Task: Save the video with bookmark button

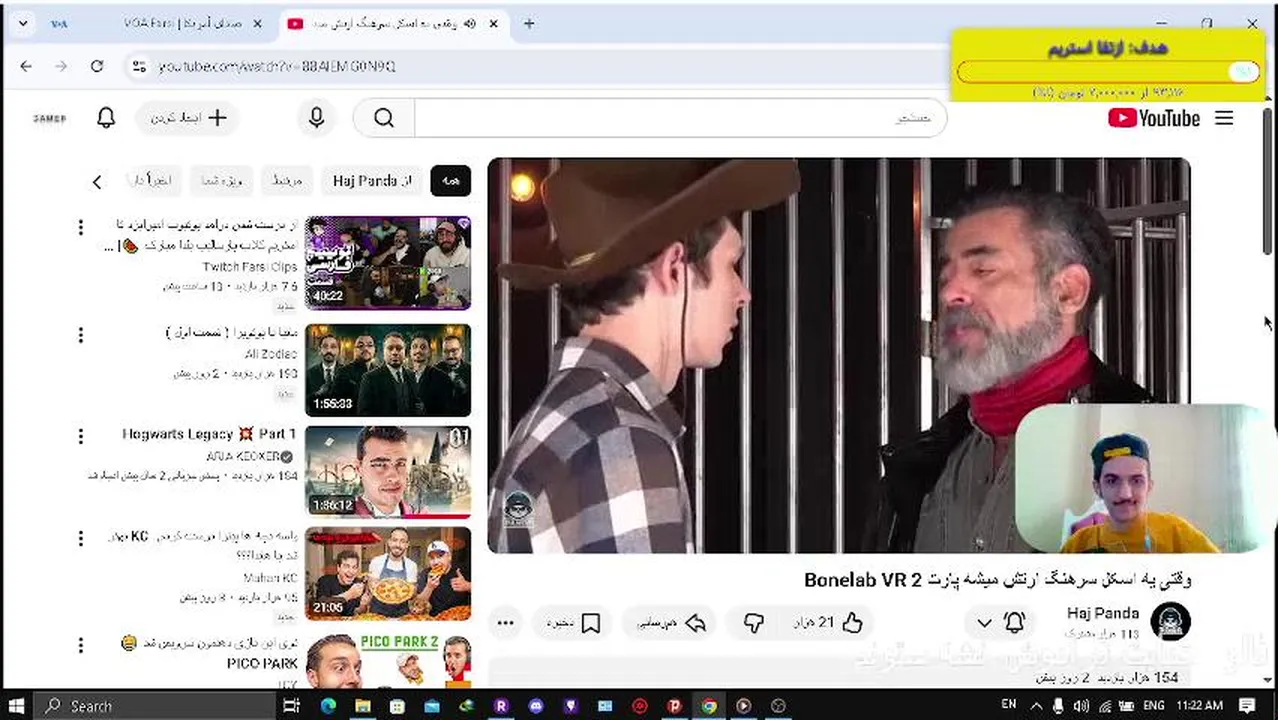Action: coord(574,623)
